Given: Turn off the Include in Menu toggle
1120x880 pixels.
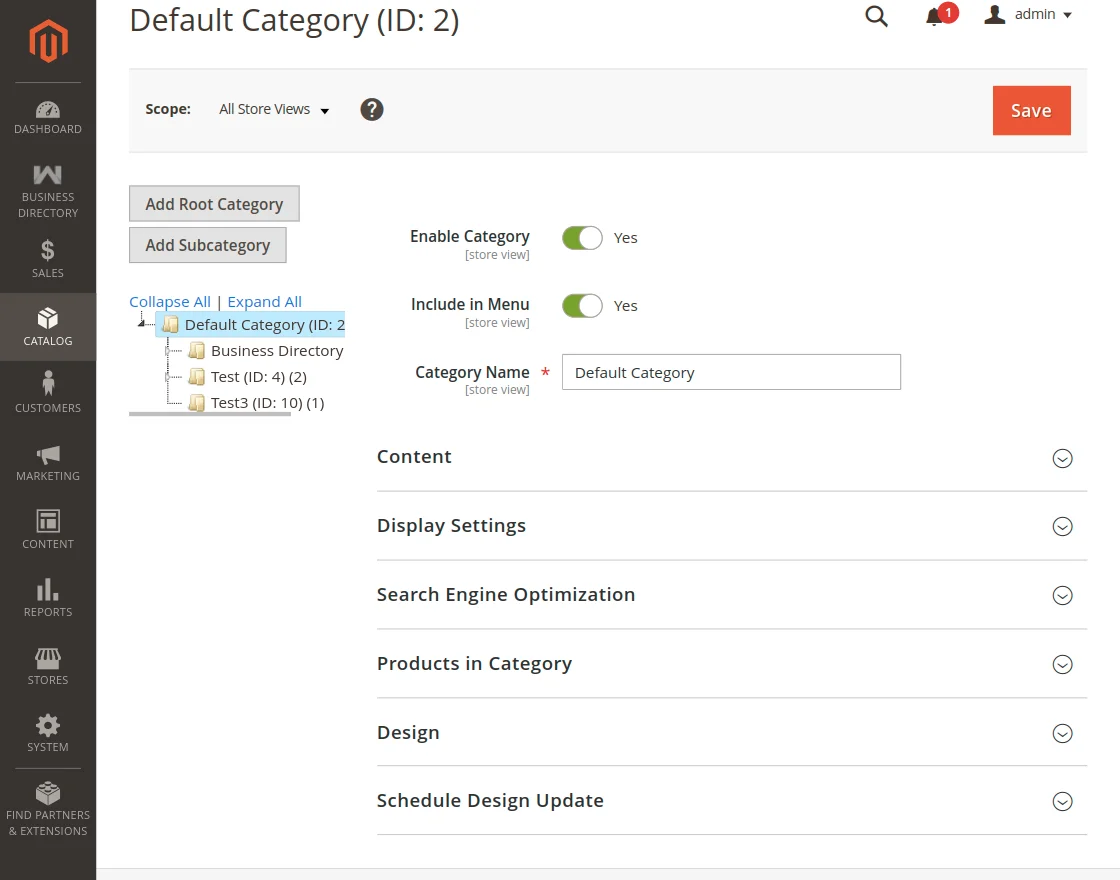Looking at the screenshot, I should (x=582, y=305).
